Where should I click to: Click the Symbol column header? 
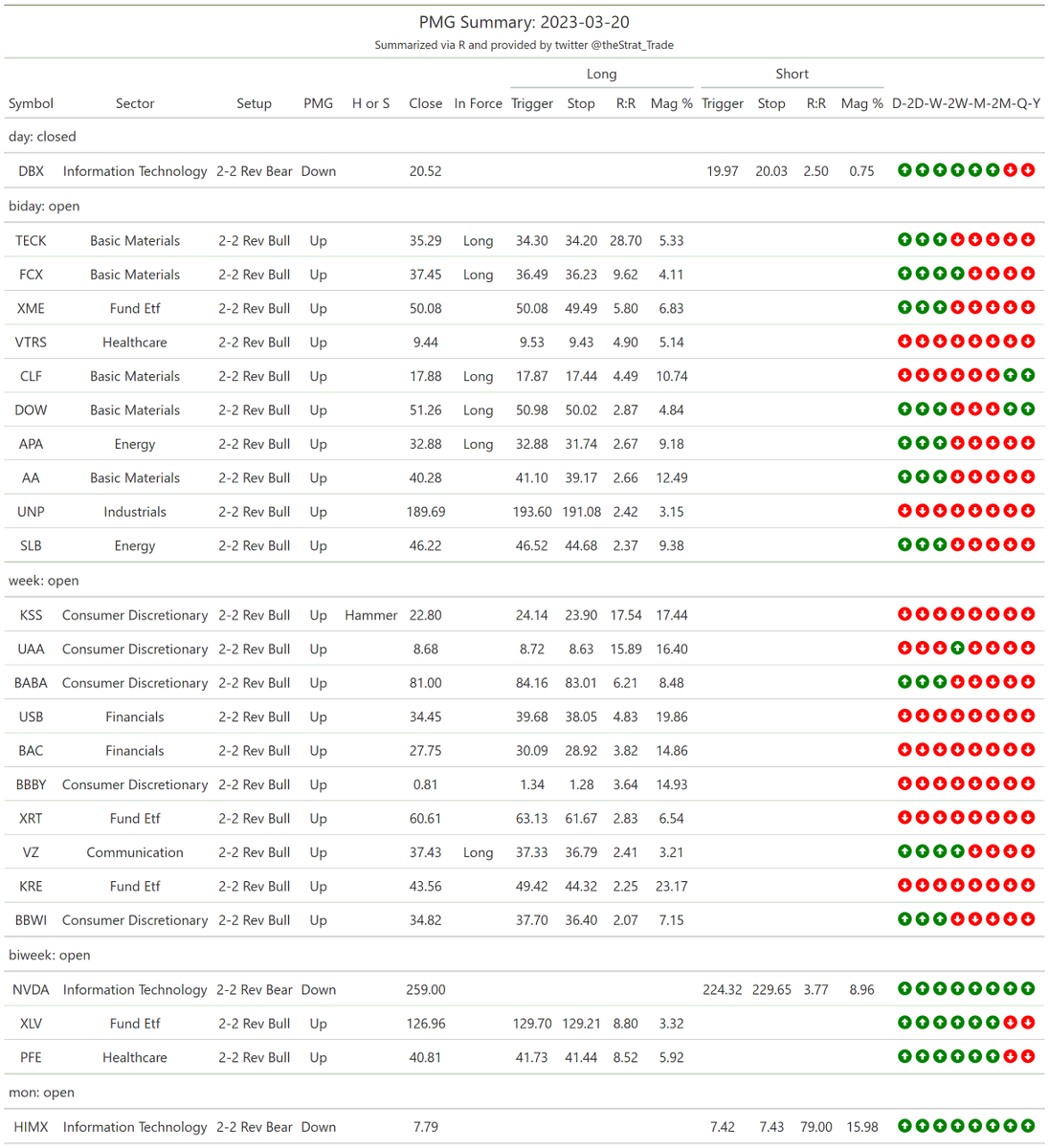31,103
